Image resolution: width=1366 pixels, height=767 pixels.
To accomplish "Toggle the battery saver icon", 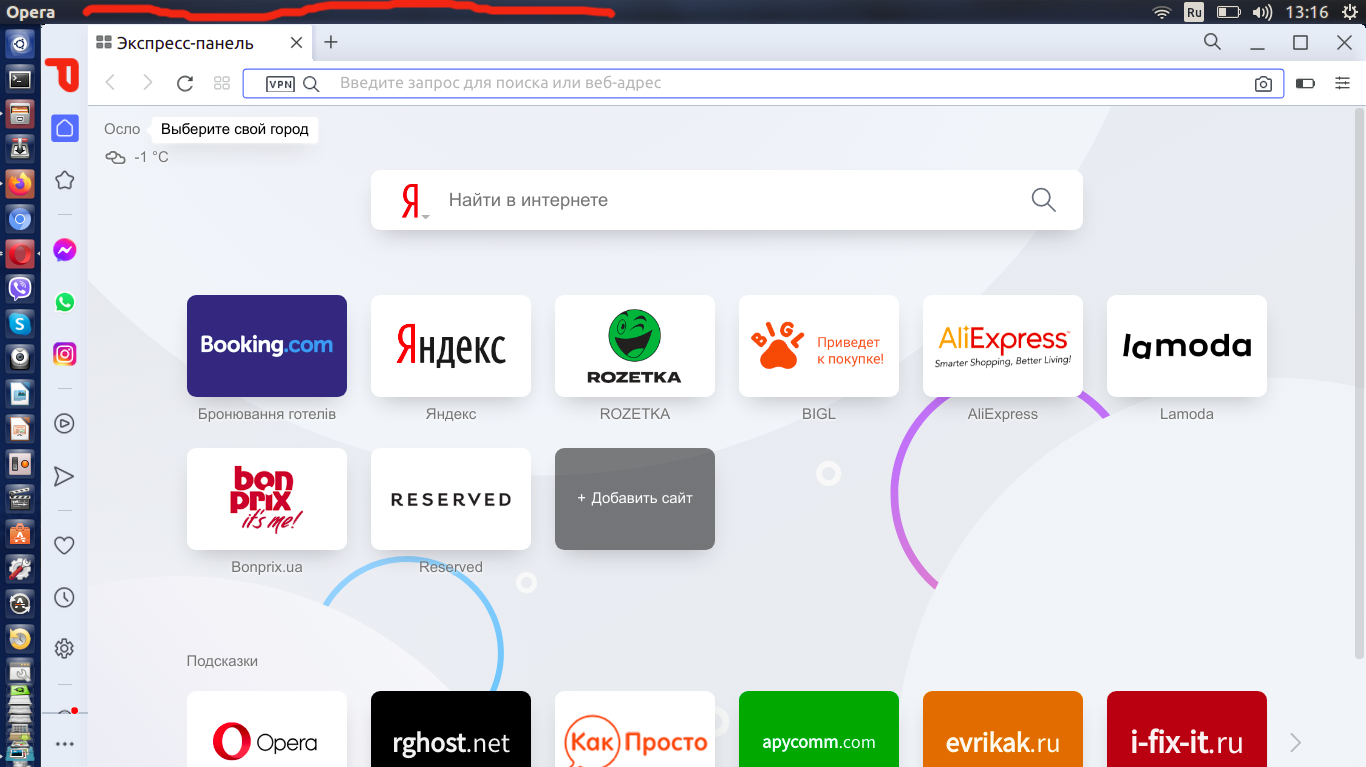I will 1305,83.
